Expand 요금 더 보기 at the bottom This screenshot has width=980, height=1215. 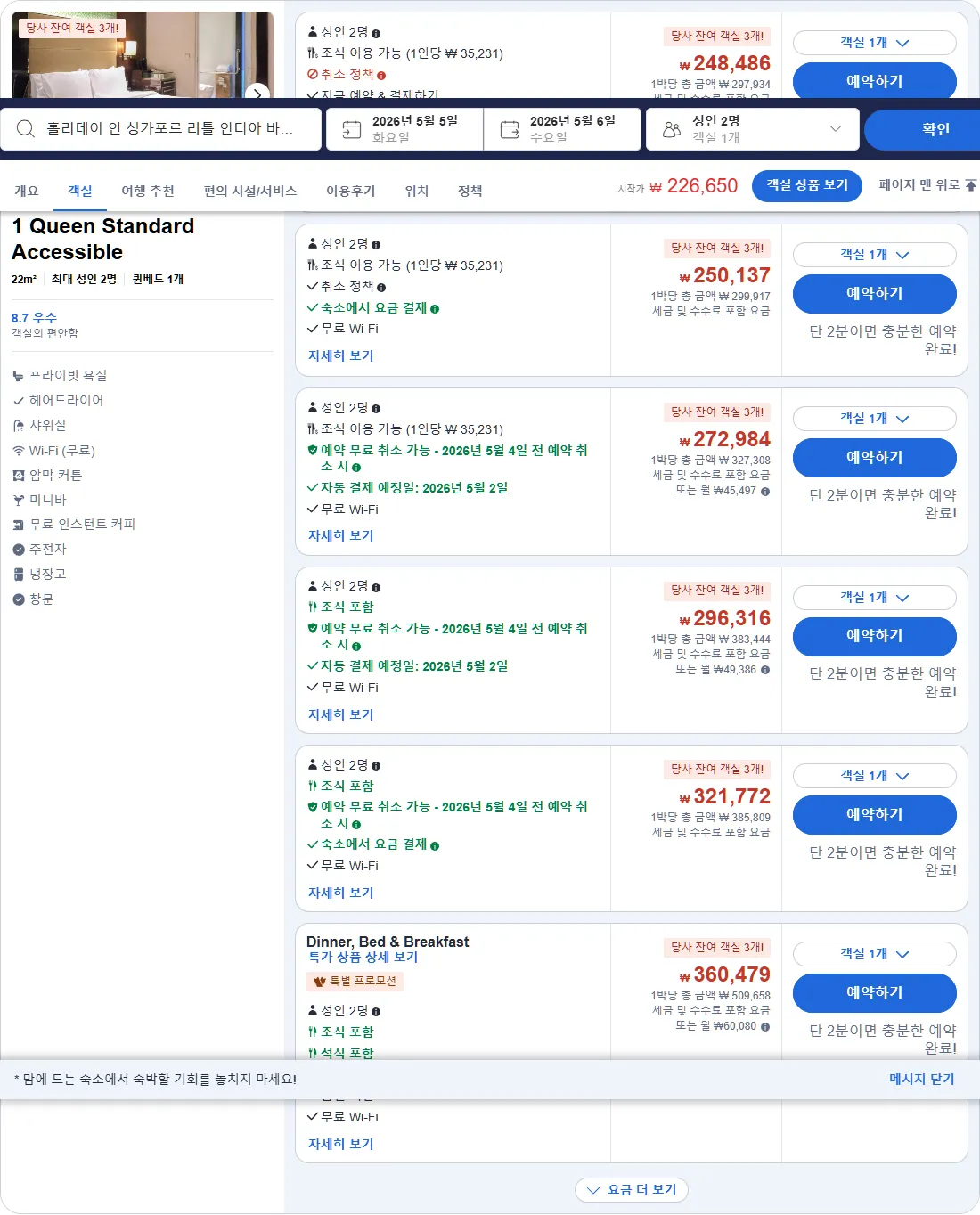[x=632, y=1190]
